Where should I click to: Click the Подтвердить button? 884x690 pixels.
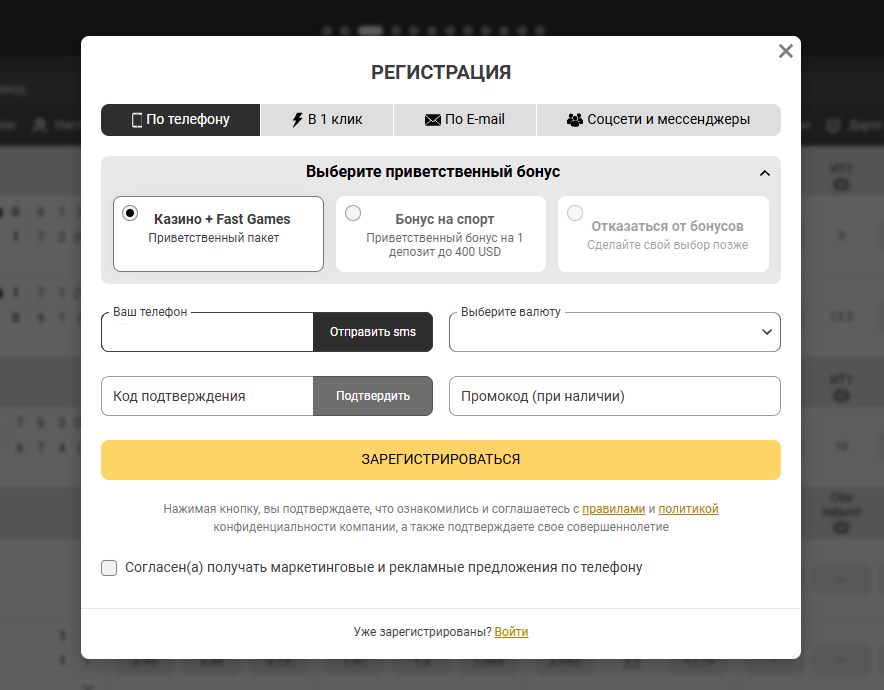(373, 396)
